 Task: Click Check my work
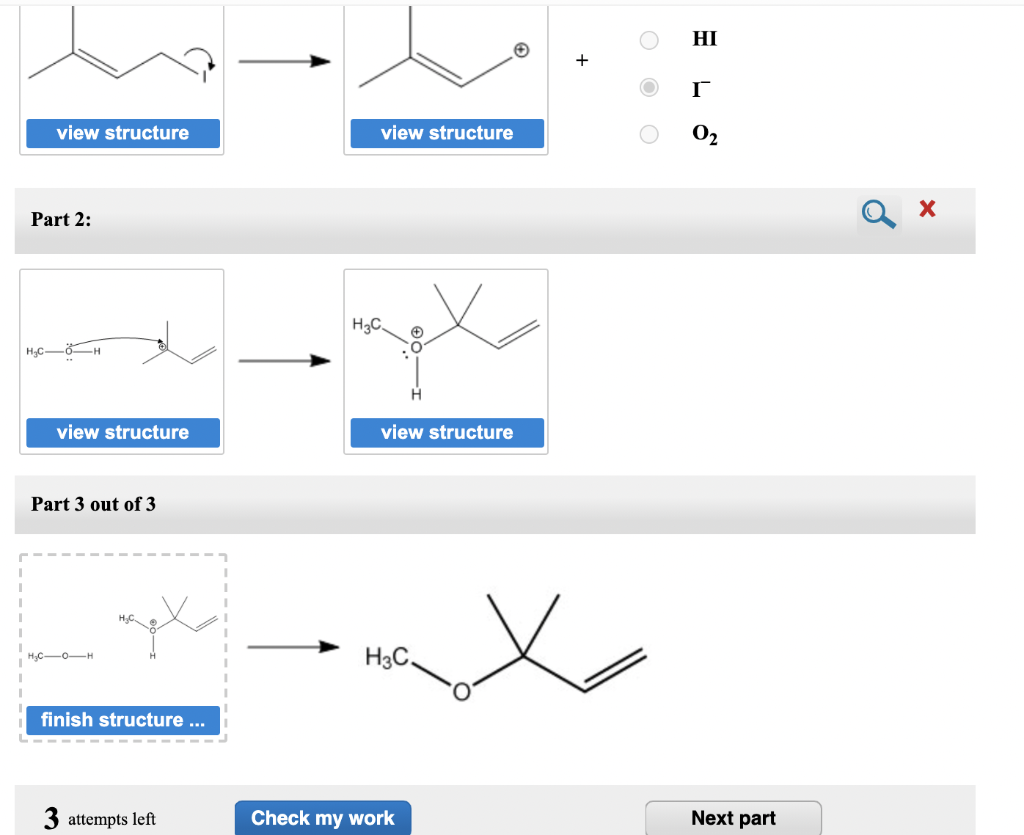(x=322, y=817)
